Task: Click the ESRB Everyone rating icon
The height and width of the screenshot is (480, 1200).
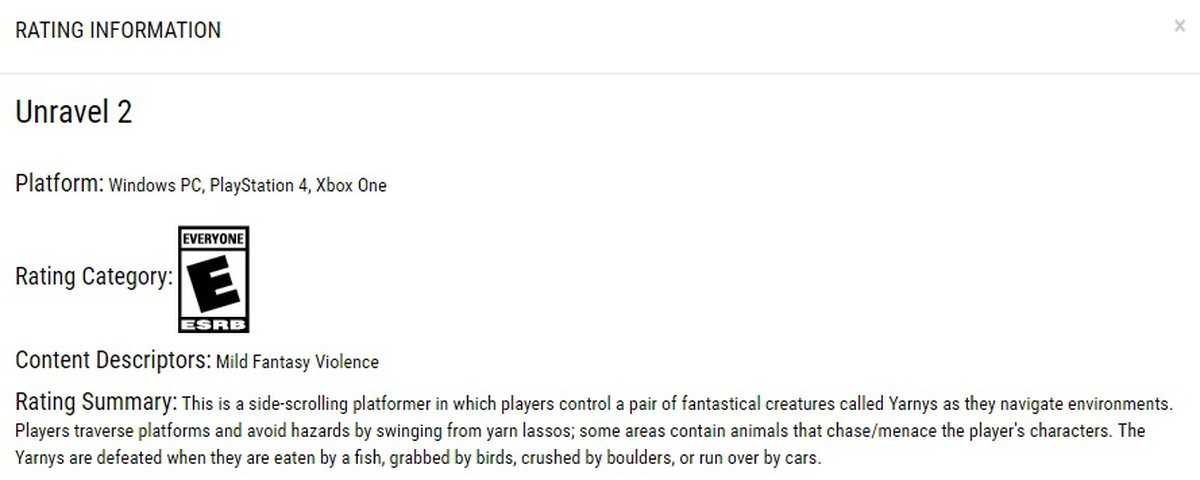Action: (x=213, y=279)
